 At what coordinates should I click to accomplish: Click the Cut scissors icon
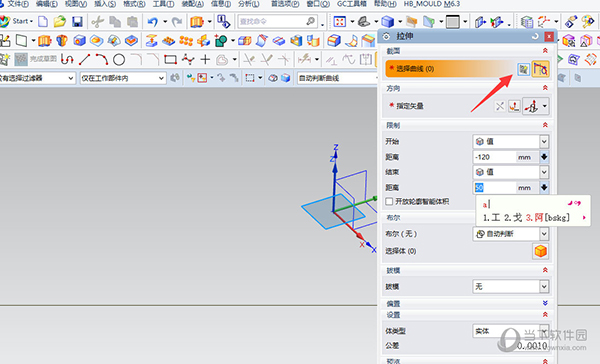click(x=98, y=21)
